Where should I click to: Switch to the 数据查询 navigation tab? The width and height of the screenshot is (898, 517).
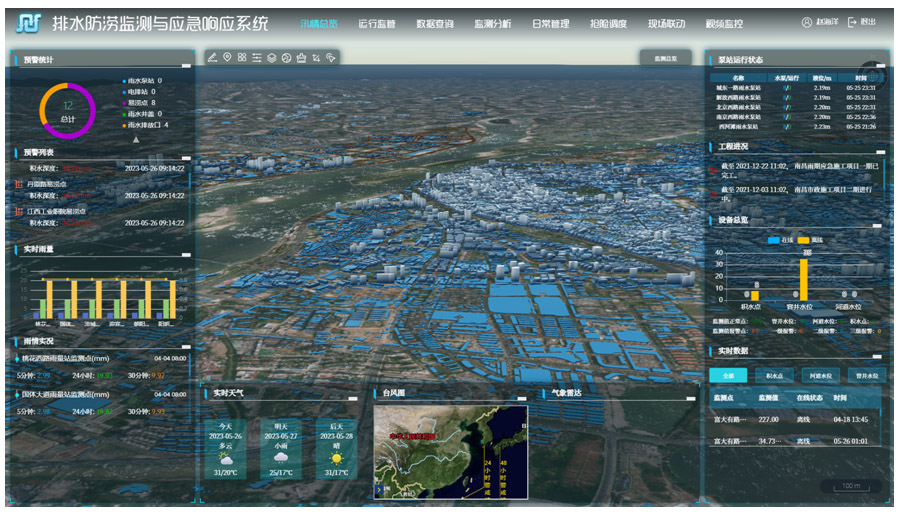434,23
